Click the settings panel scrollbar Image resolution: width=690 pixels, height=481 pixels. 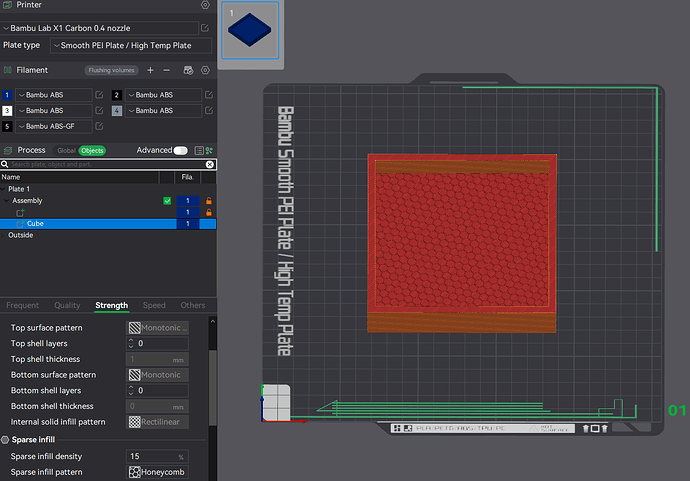(x=213, y=387)
